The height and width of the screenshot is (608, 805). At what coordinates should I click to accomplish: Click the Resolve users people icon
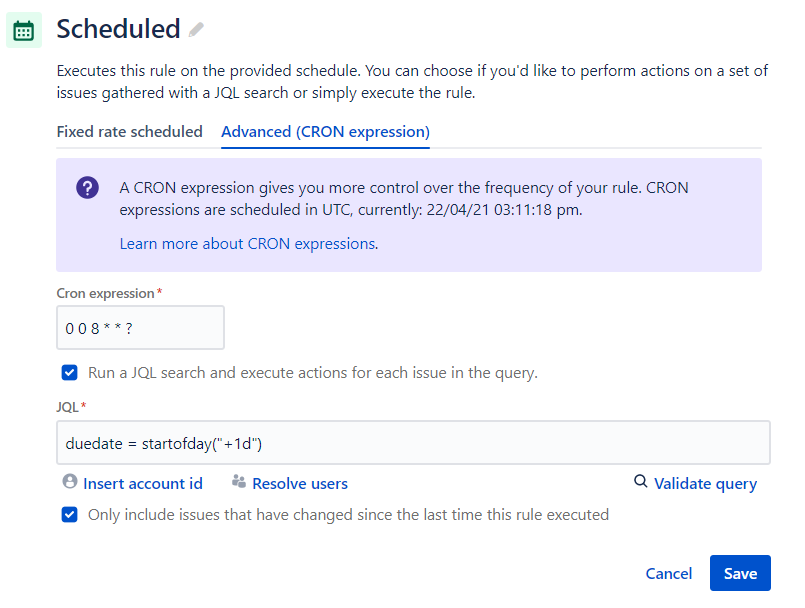click(239, 482)
